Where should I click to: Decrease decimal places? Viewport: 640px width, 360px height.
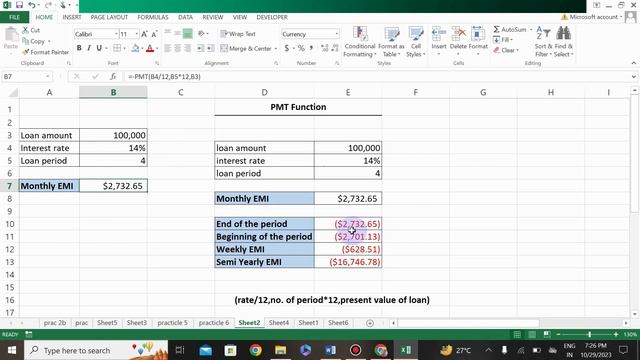[335, 48]
